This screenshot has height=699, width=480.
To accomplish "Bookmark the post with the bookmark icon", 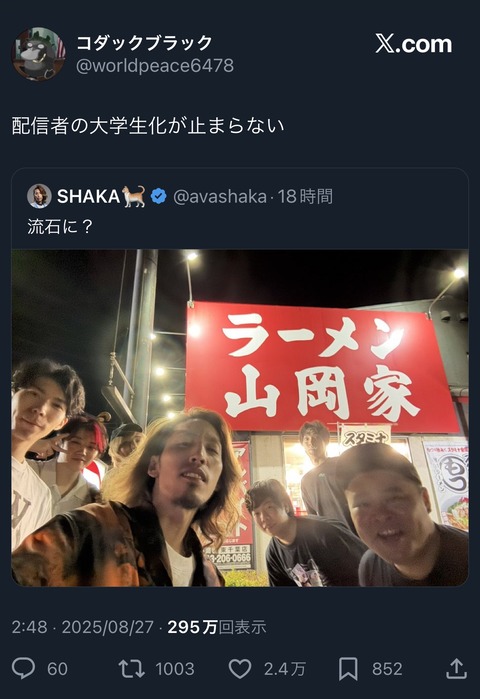I will (348, 669).
